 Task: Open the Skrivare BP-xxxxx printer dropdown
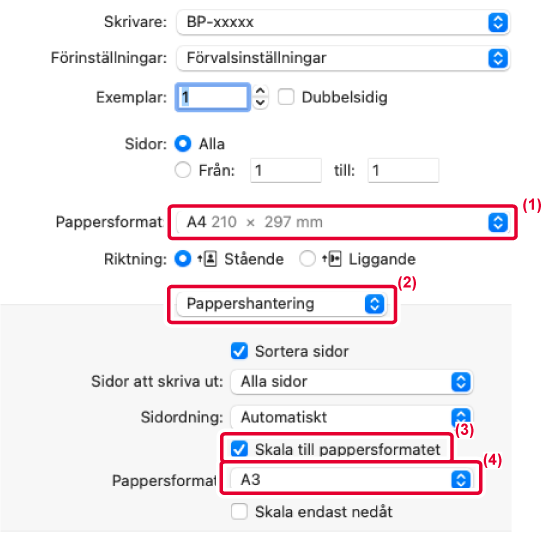point(343,22)
